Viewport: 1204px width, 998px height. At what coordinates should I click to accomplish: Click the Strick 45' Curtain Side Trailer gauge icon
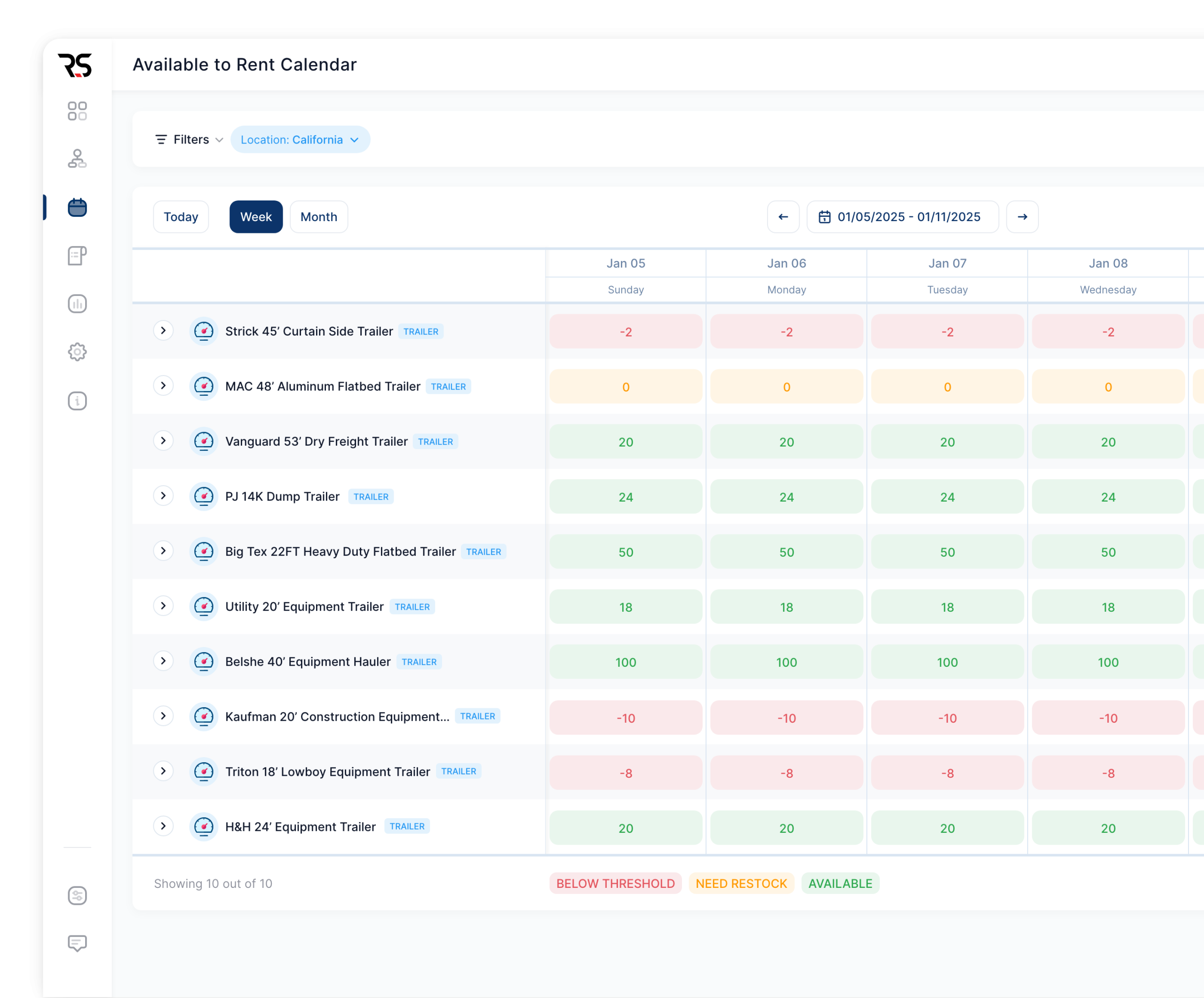(x=204, y=331)
